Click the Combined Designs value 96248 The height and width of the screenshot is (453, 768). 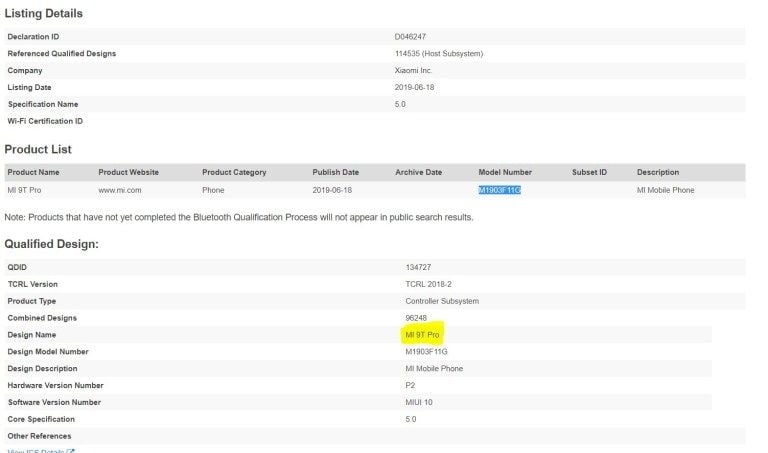click(x=416, y=318)
